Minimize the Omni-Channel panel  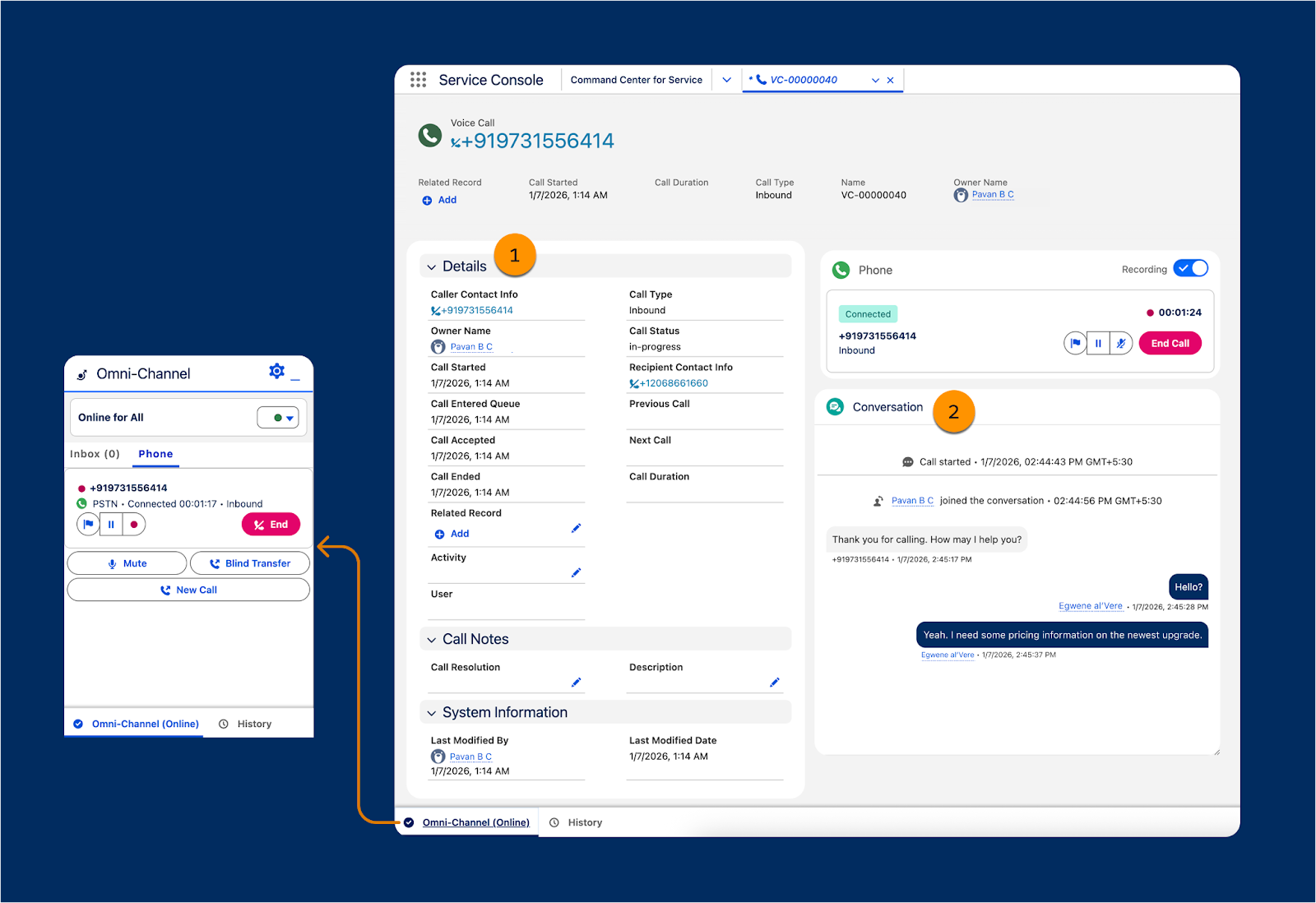[296, 378]
